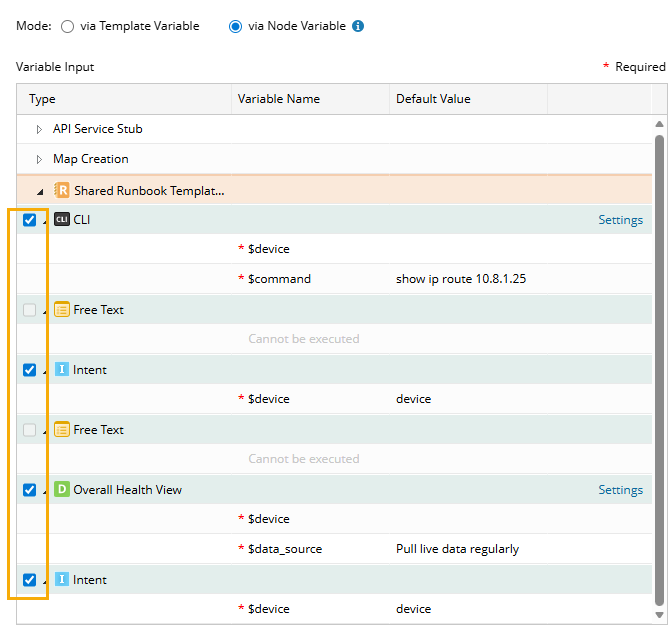Click the vertical scrollbar thumb
The height and width of the screenshot is (634, 671).
click(x=659, y=370)
